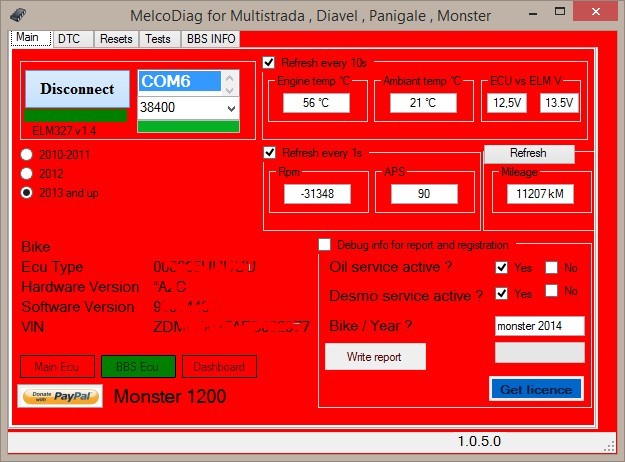
Task: Select the COM6 port field
Action: click(x=179, y=81)
